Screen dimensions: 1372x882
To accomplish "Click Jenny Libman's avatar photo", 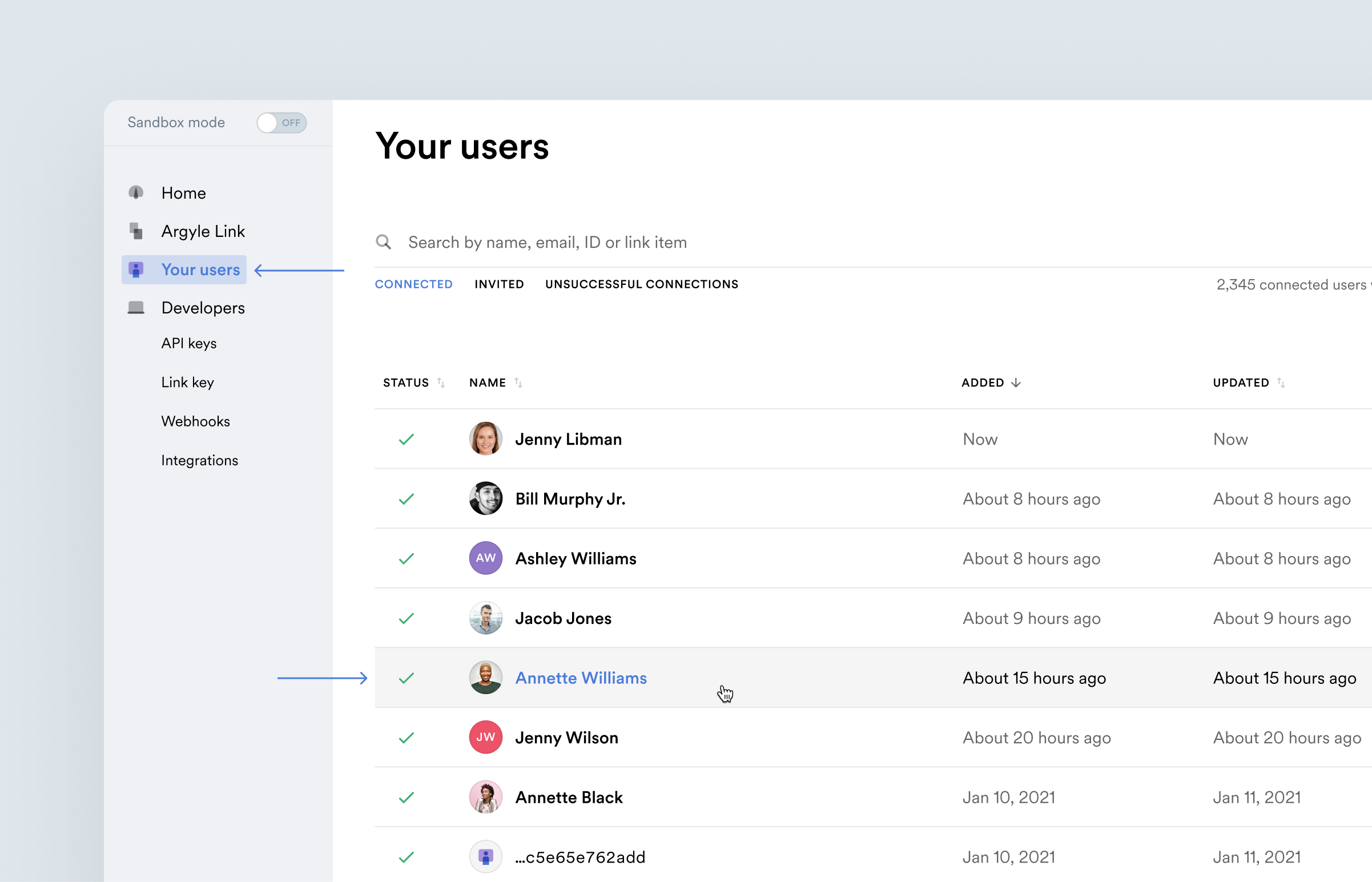I will [x=485, y=438].
